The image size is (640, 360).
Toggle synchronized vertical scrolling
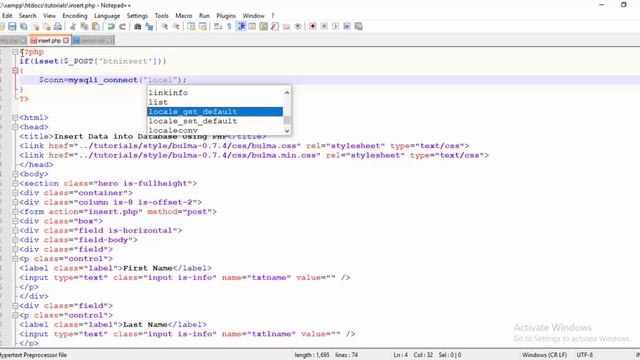[191, 27]
